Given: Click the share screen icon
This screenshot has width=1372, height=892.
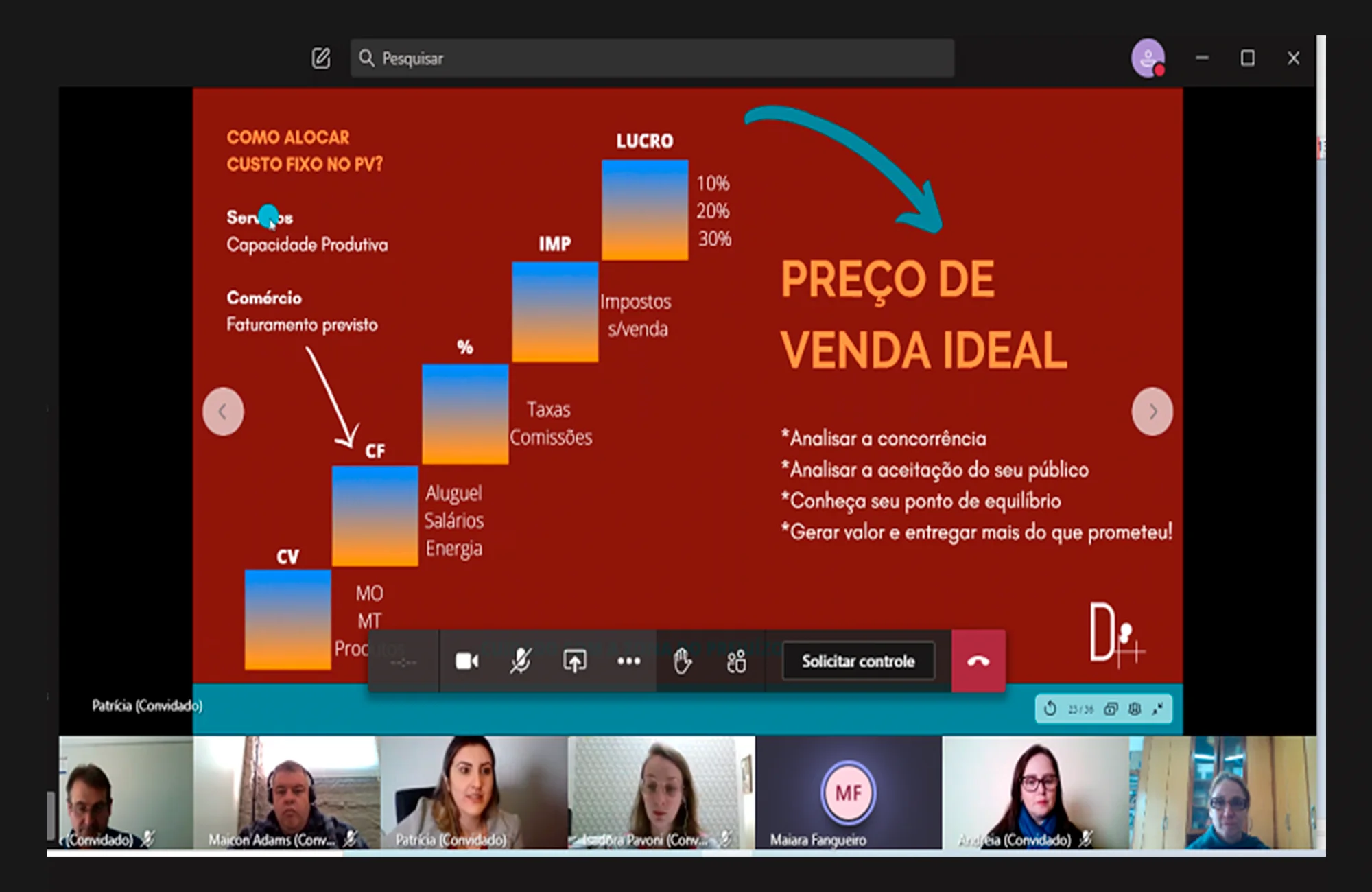Looking at the screenshot, I should tap(574, 661).
